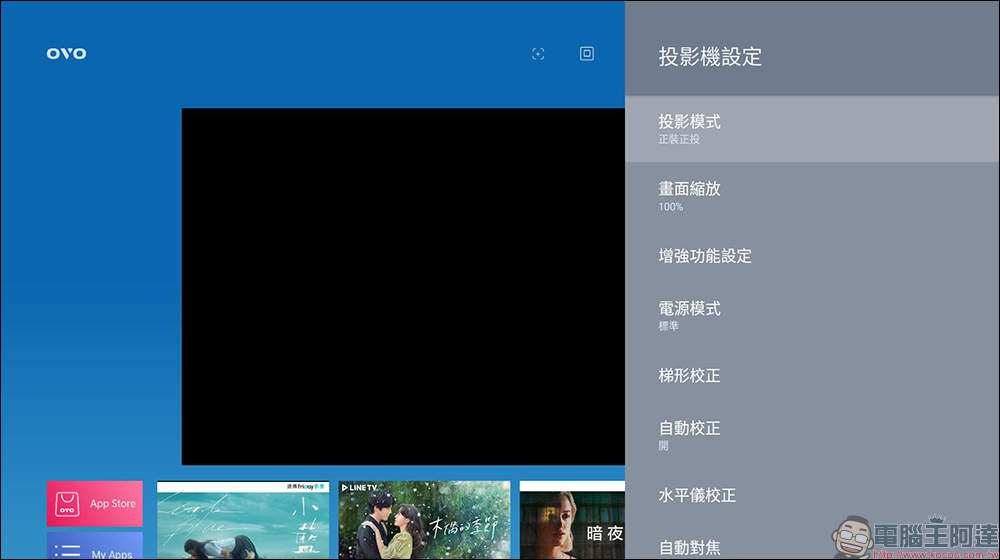Click the black video preview area
The image size is (1000, 560).
click(403, 286)
